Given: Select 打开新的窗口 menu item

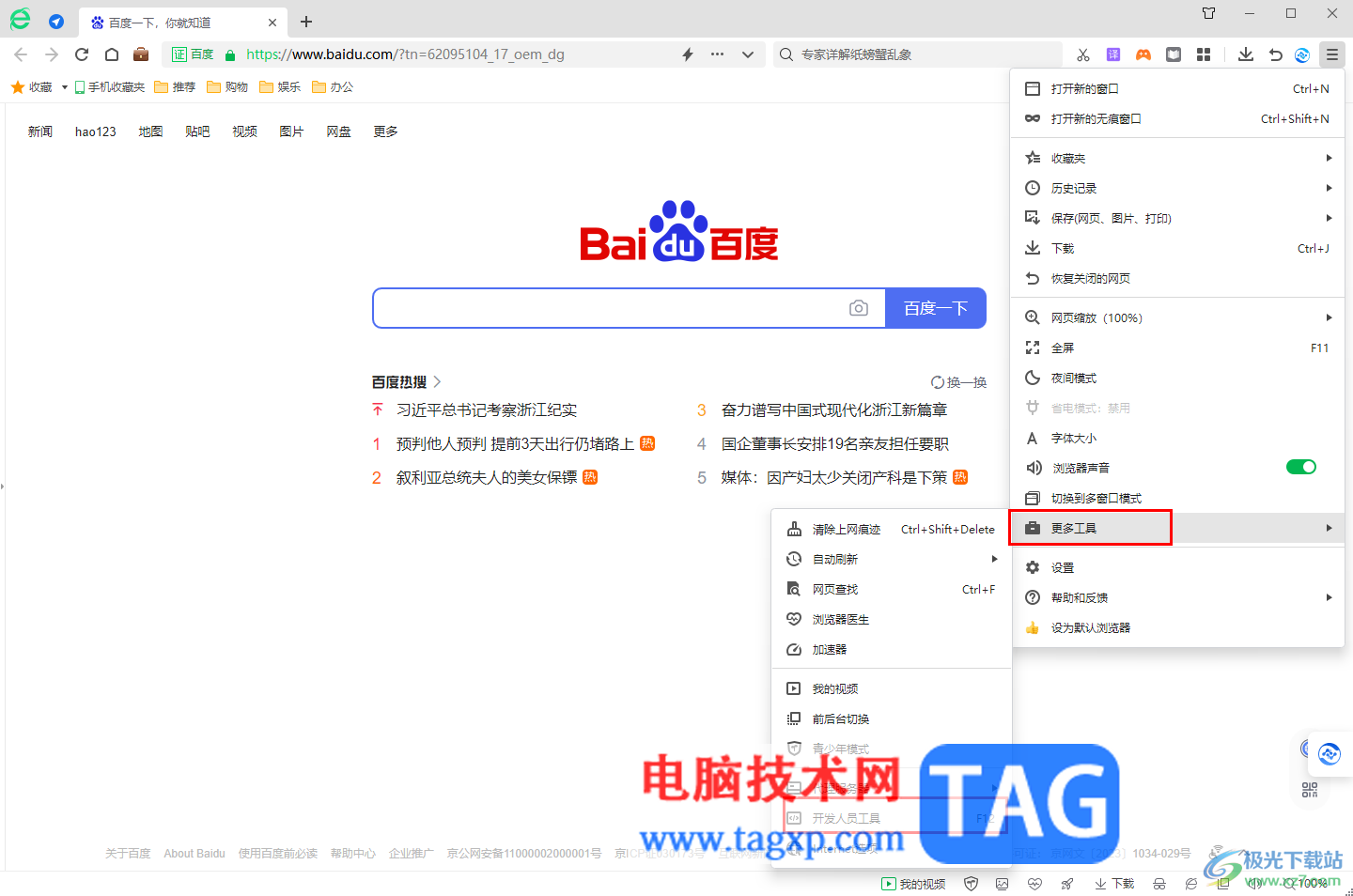Looking at the screenshot, I should click(x=1177, y=88).
